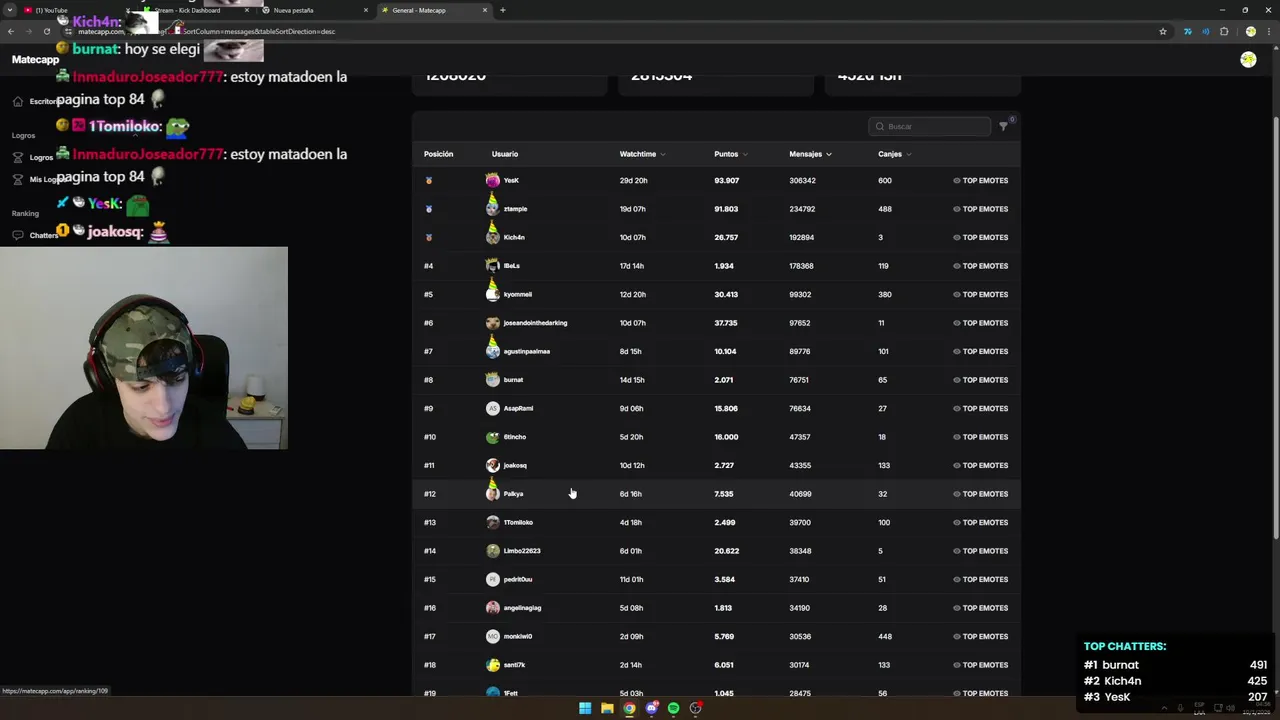This screenshot has height=720, width=1280.
Task: Open the Chrome profile avatar
Action: coord(1250,31)
